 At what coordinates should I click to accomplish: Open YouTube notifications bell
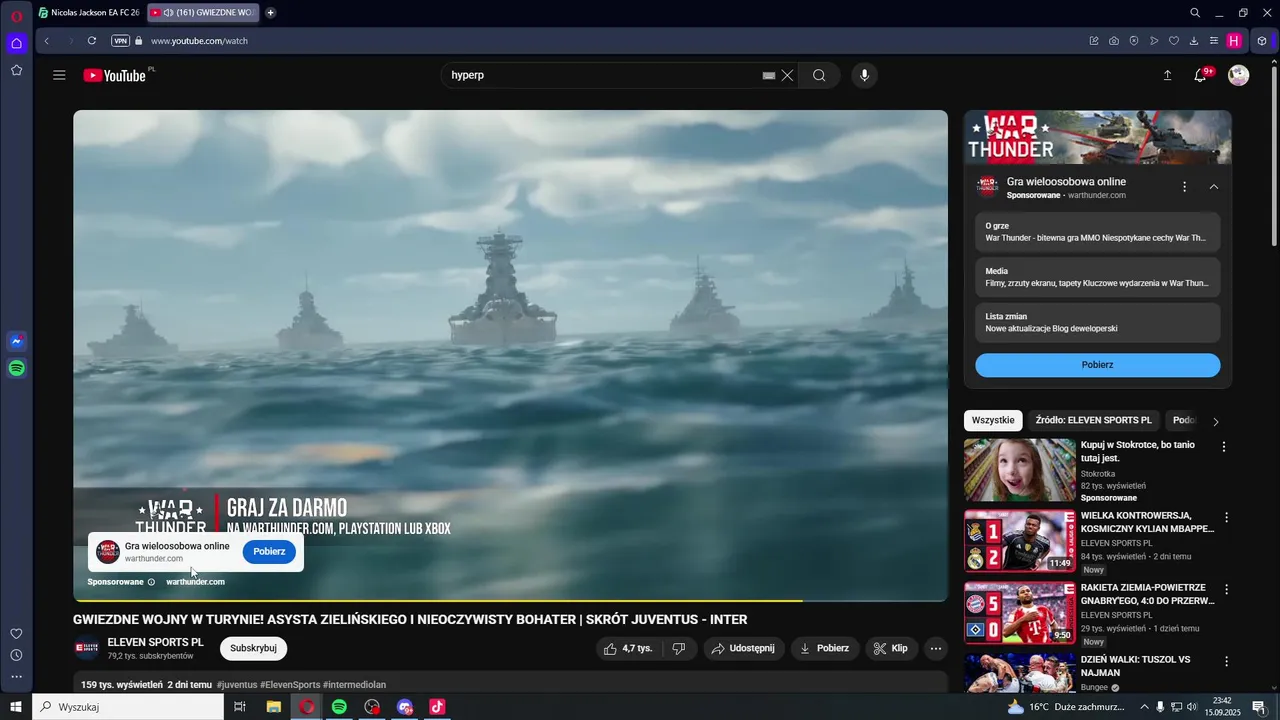[x=1201, y=75]
